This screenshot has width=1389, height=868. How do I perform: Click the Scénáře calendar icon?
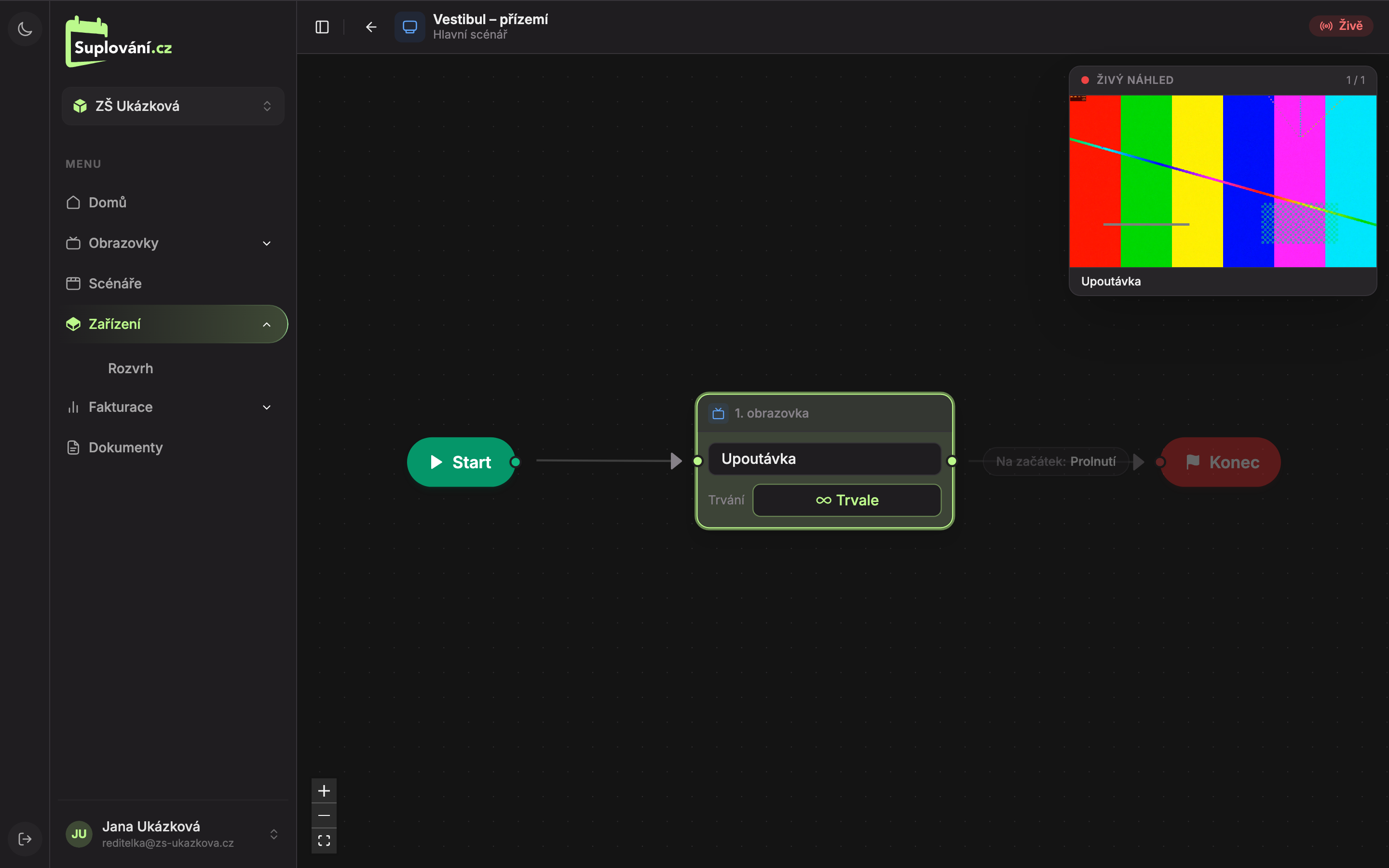pos(73,283)
